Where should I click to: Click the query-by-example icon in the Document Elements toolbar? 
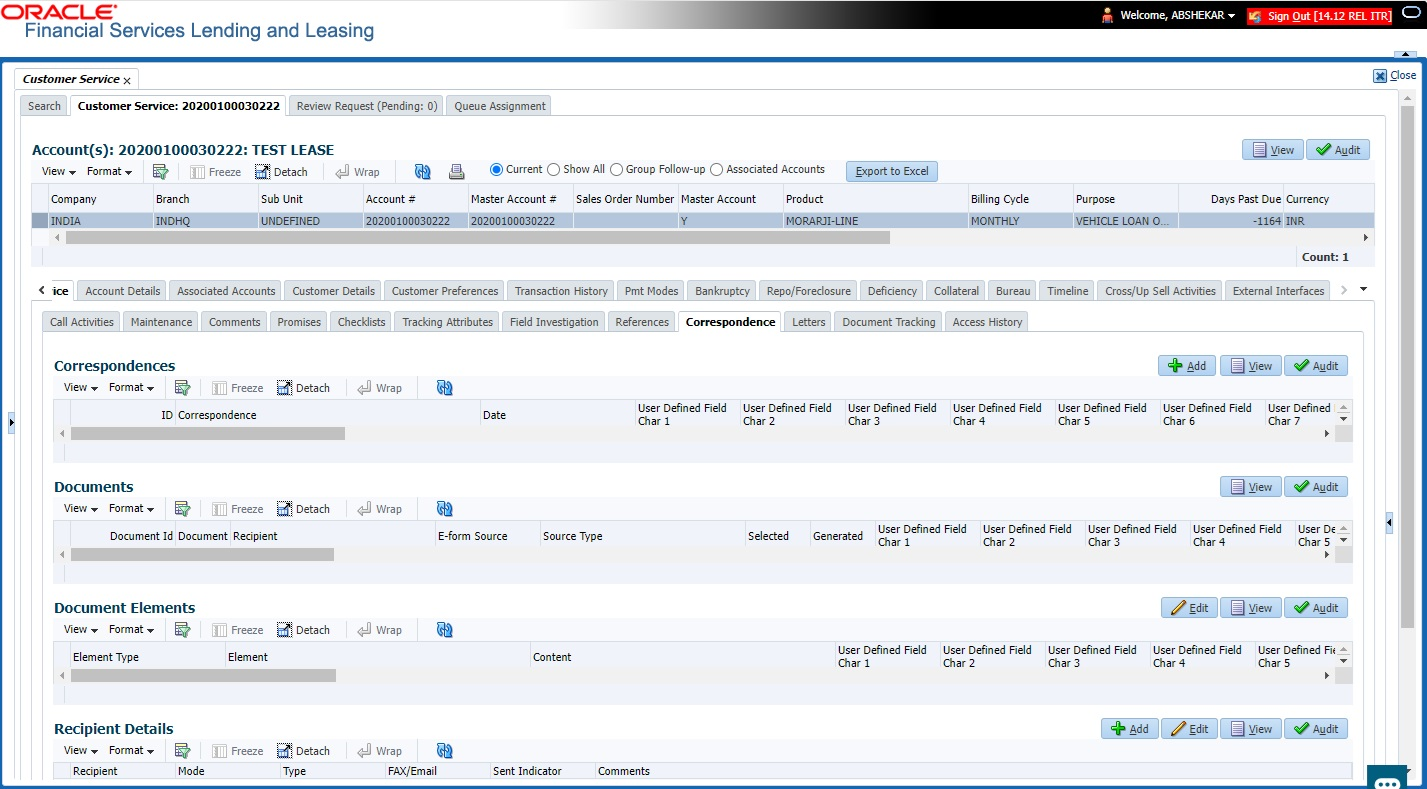[182, 630]
